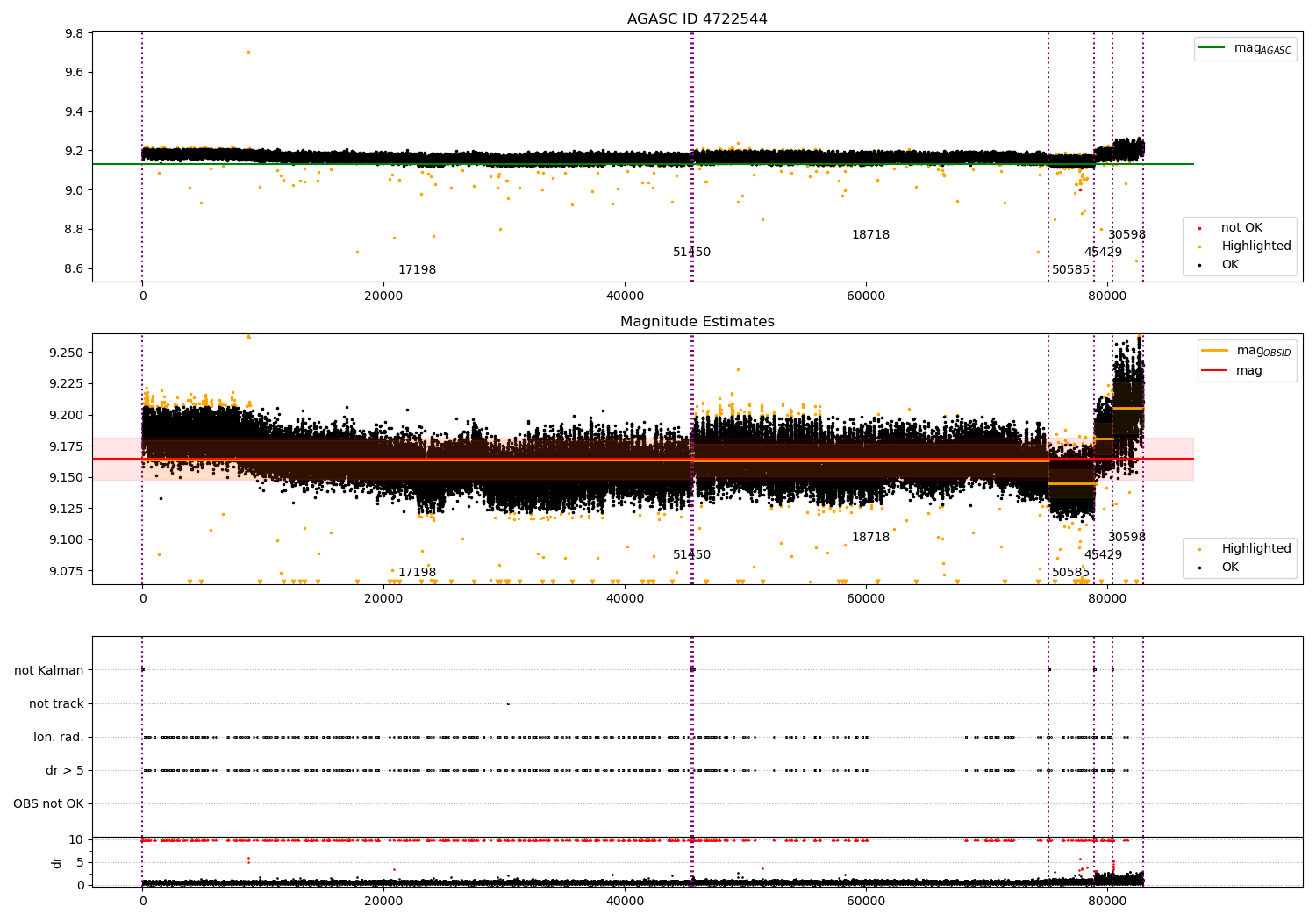Click the 'dr' y-axis label
The image size is (1316, 921).
pyautogui.click(x=57, y=862)
